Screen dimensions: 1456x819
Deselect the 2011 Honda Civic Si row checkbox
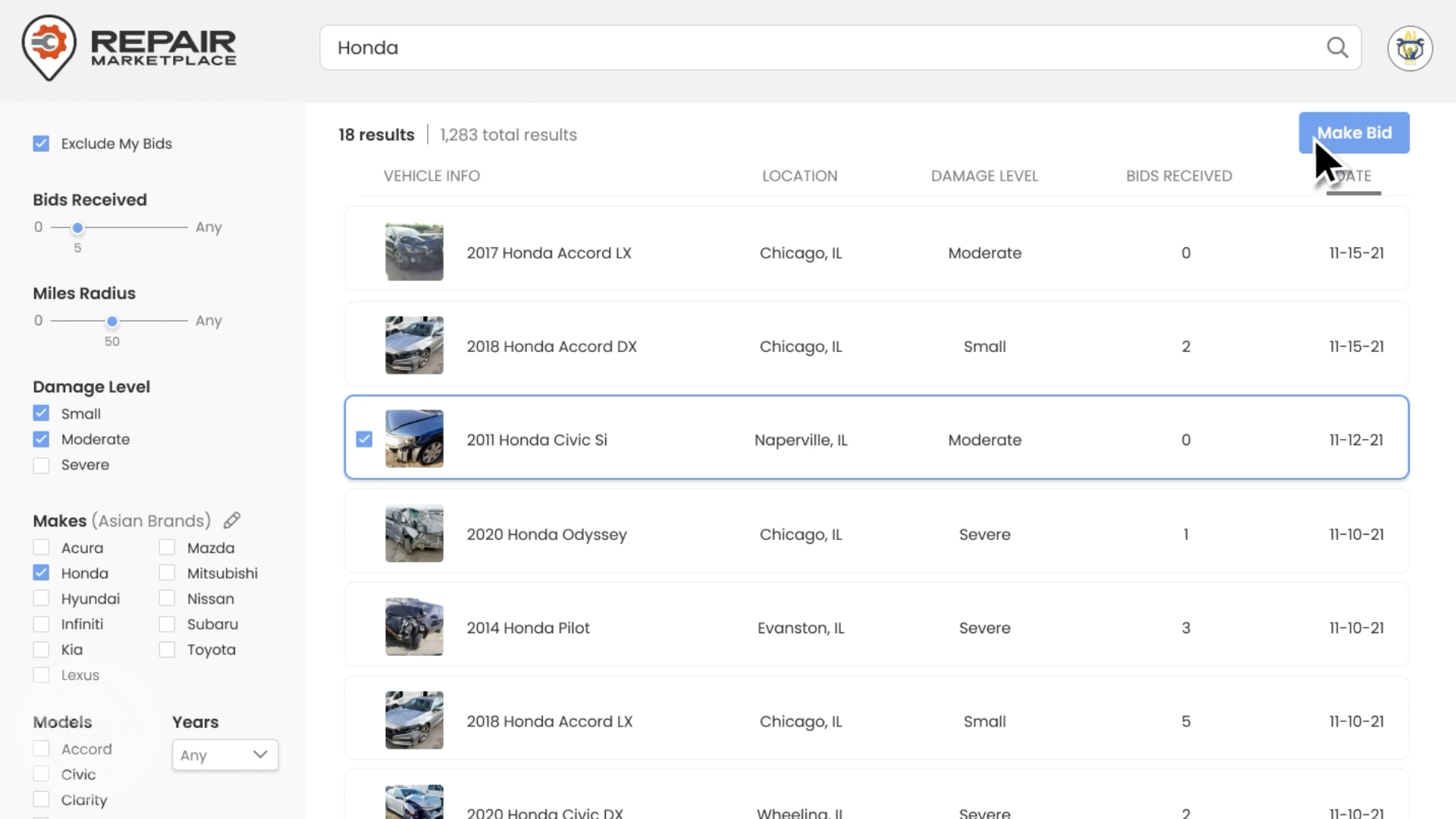[x=364, y=439]
